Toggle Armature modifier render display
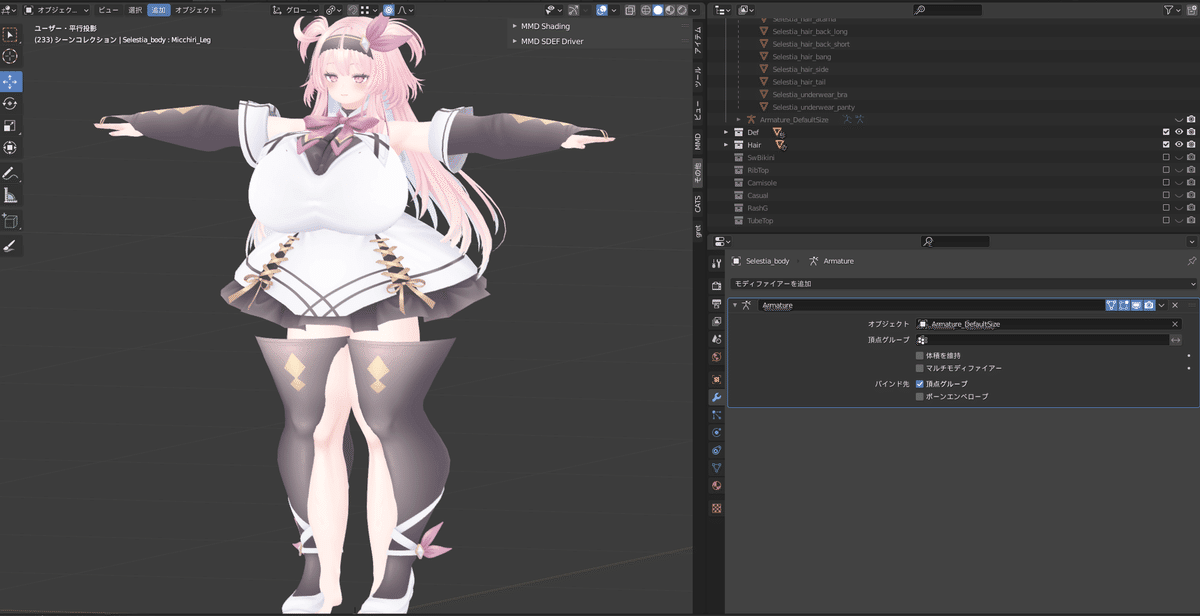This screenshot has width=1200, height=616. [1149, 305]
